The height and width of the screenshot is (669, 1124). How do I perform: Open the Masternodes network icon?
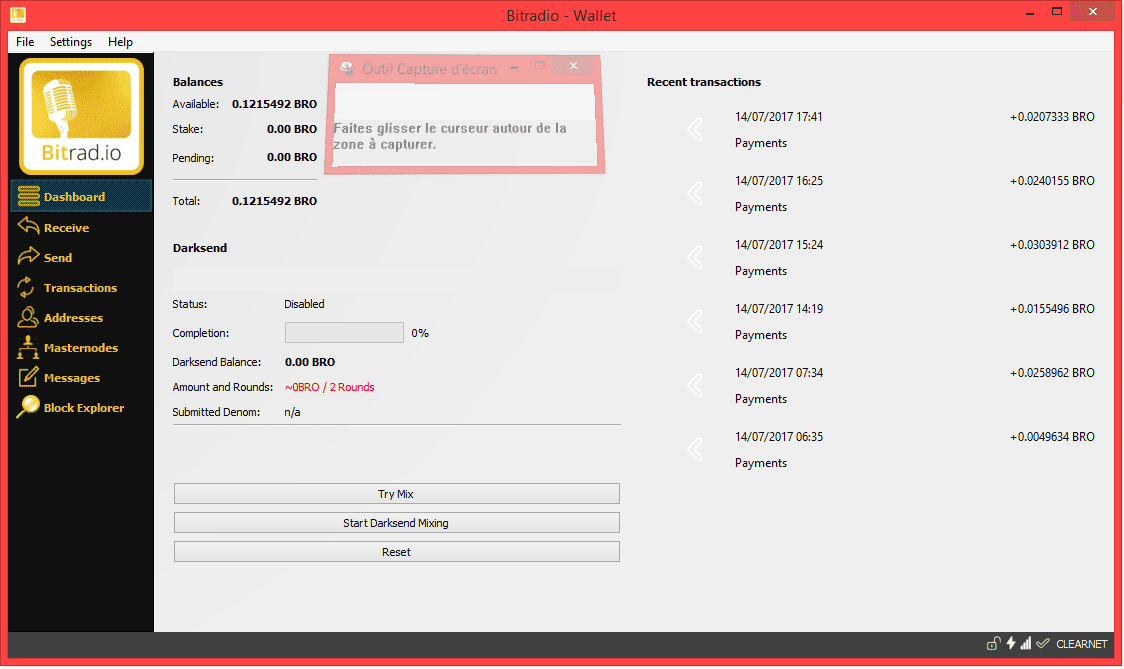point(27,347)
